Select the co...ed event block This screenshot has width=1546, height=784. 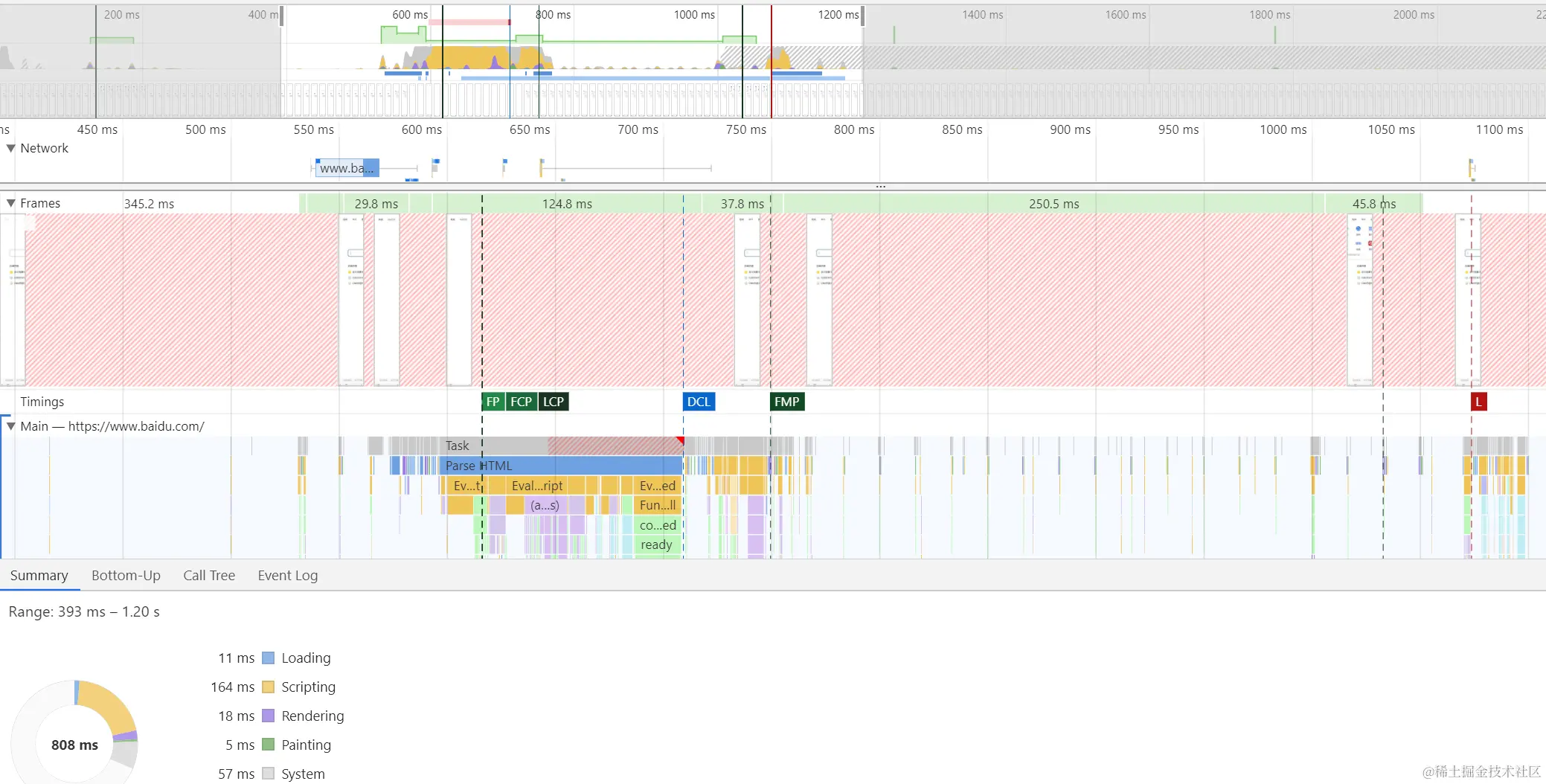[658, 525]
